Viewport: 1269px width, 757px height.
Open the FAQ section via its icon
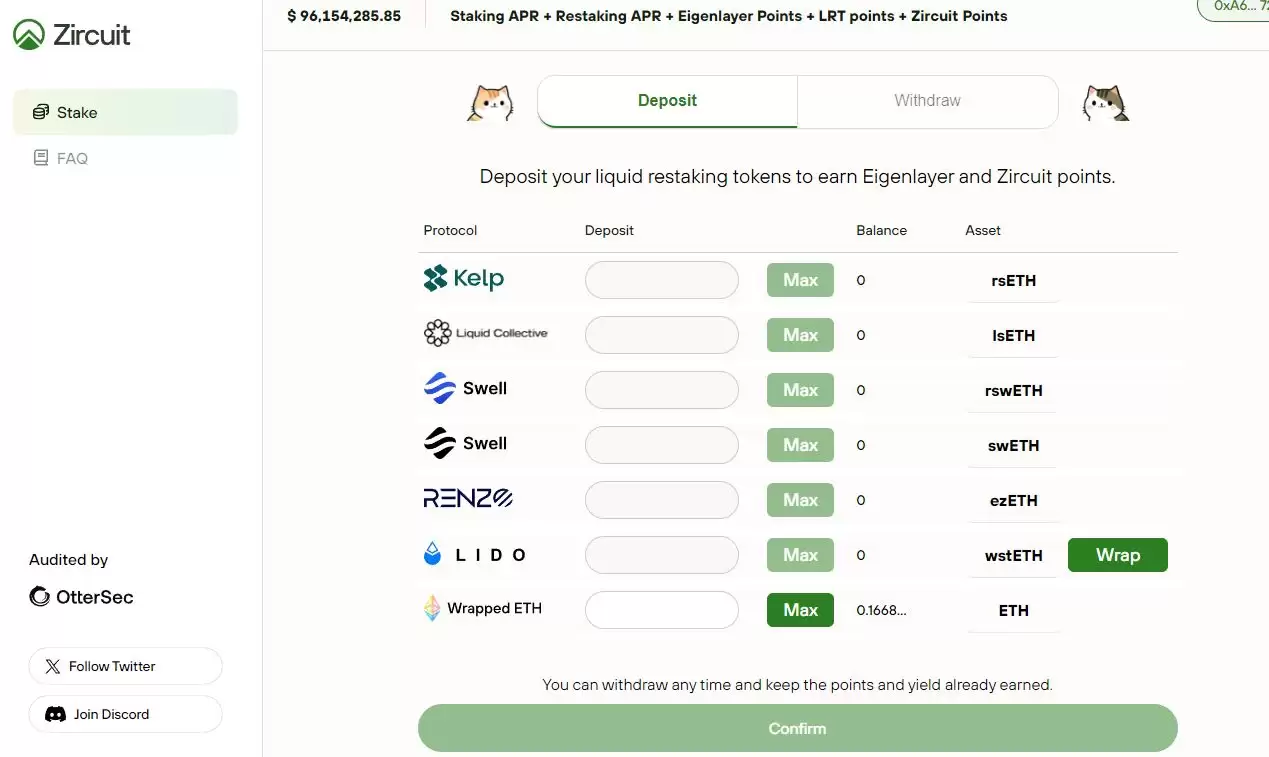[41, 158]
